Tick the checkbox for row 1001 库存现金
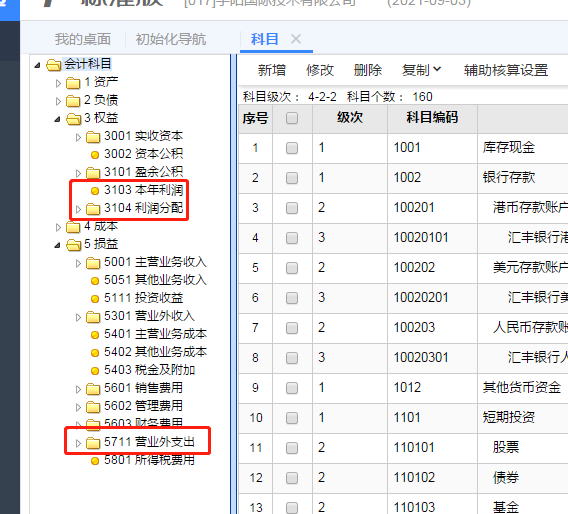Image resolution: width=568 pixels, height=514 pixels. (x=292, y=148)
